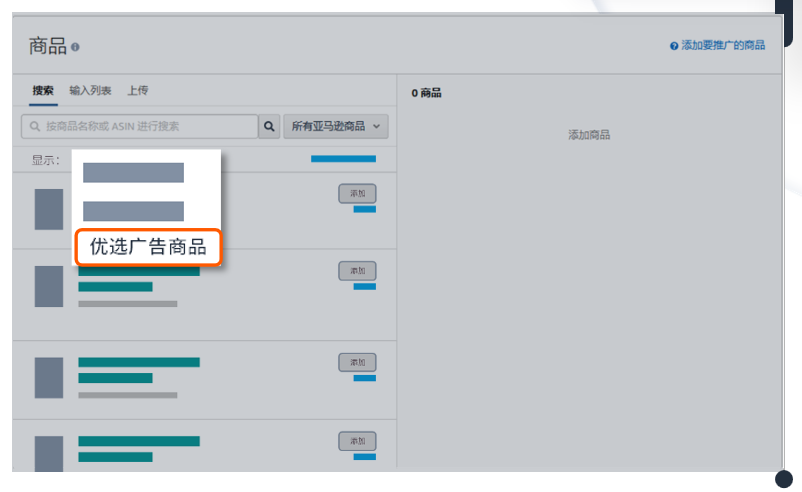Select 优选广告商品 from the dropdown list
Screen dimensions: 802x492
[148, 247]
